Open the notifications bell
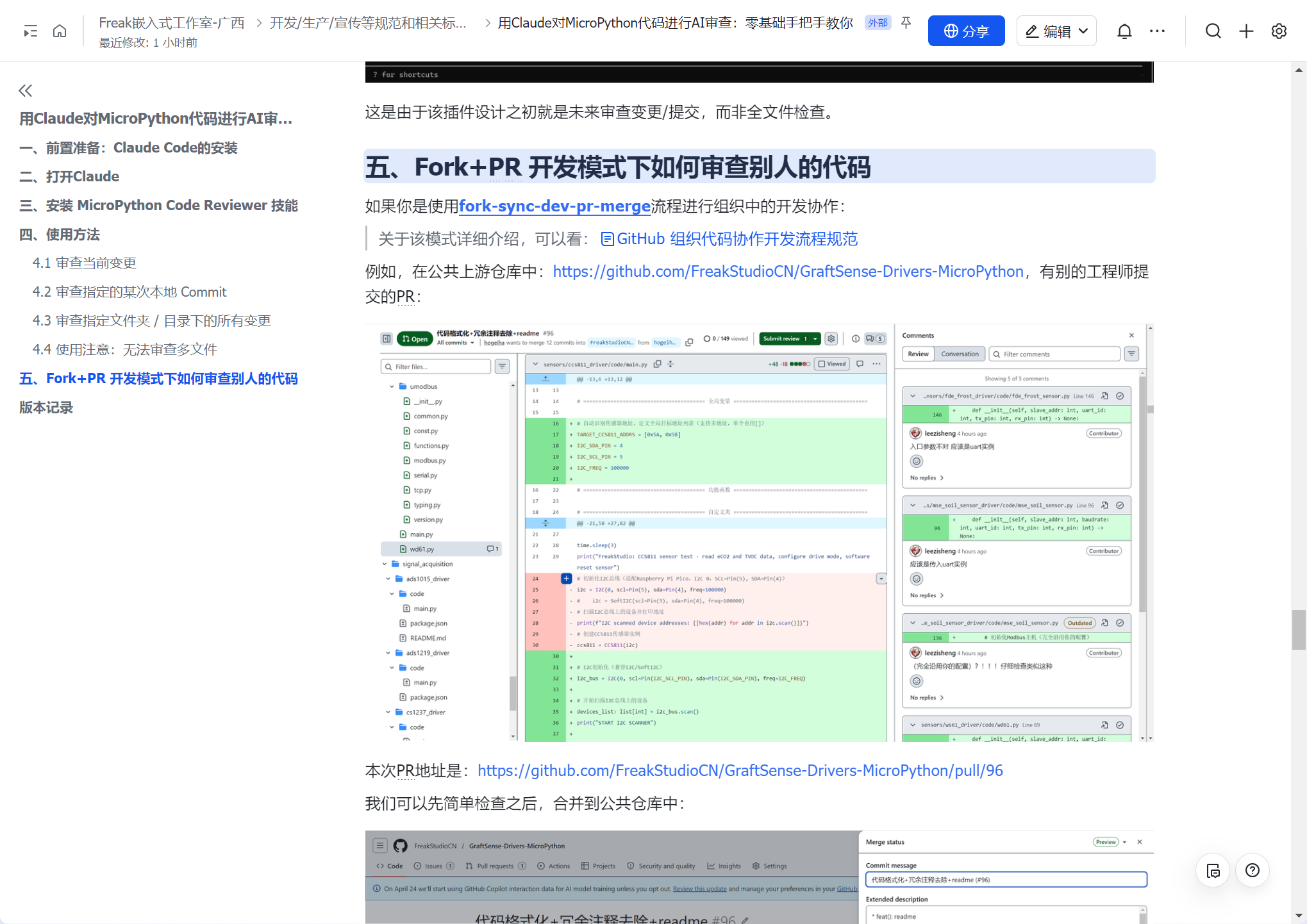 tap(1124, 31)
